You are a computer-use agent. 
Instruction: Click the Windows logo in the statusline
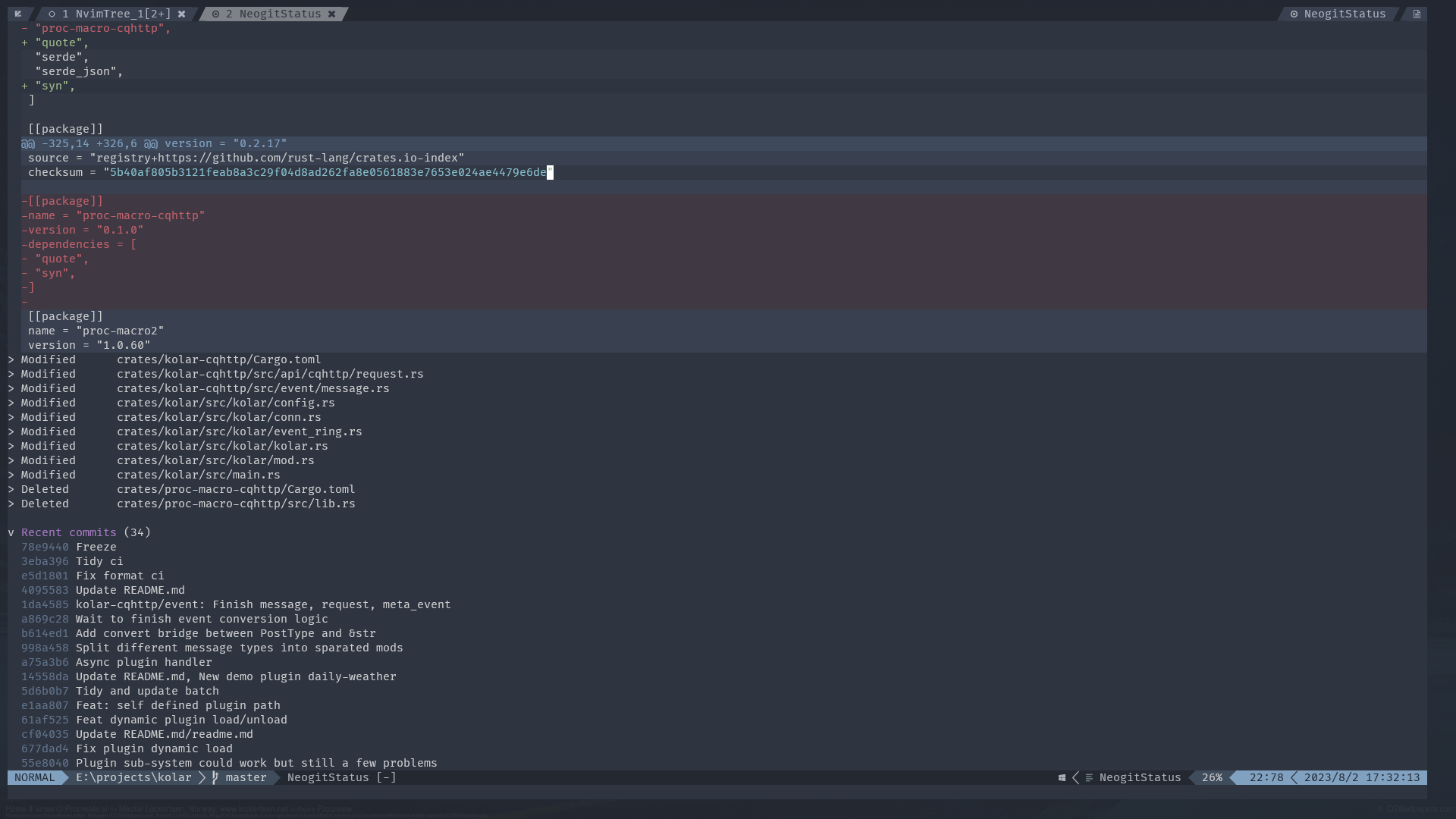tap(1062, 778)
